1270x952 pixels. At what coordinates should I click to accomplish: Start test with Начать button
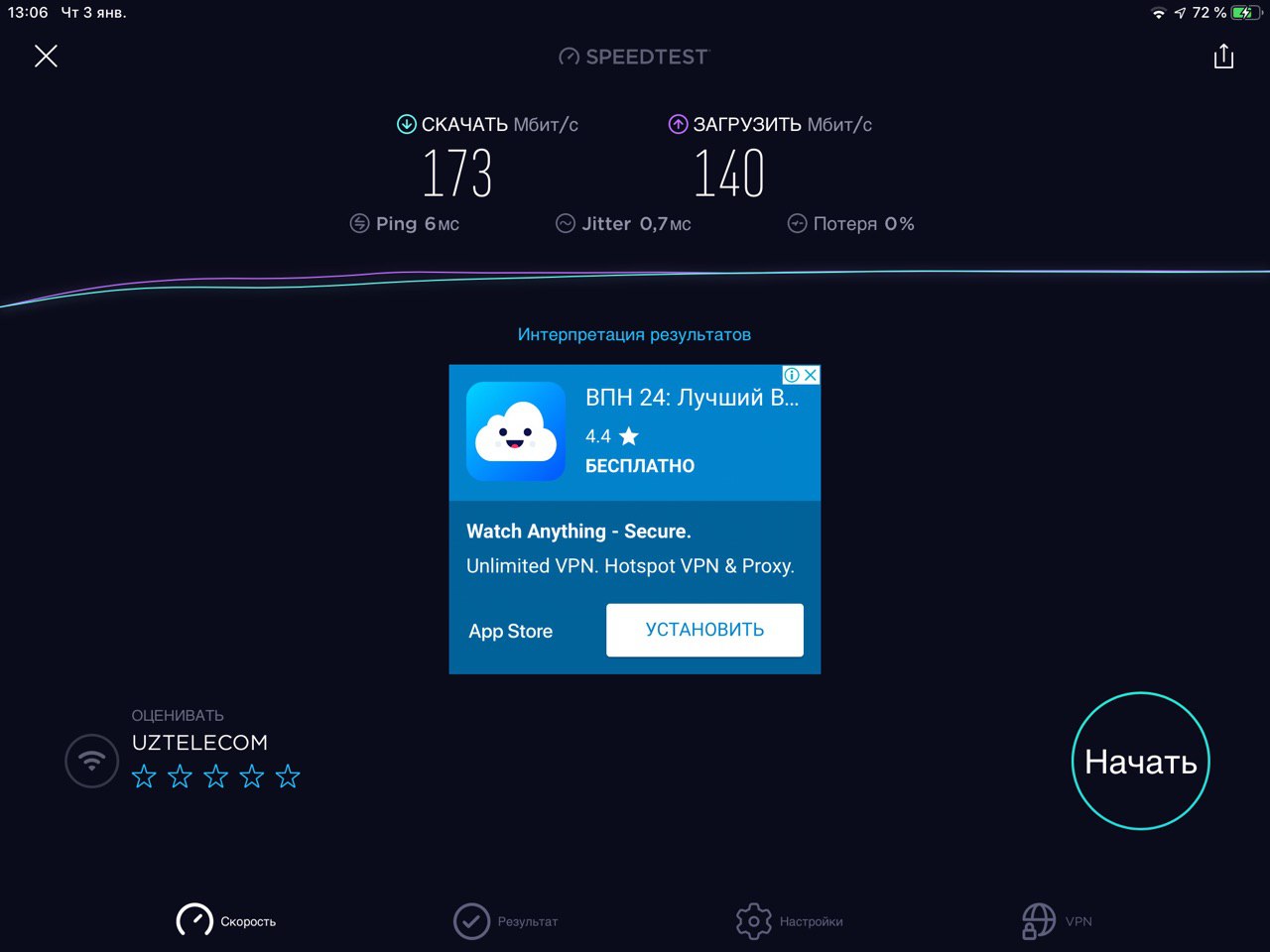[x=1141, y=761]
